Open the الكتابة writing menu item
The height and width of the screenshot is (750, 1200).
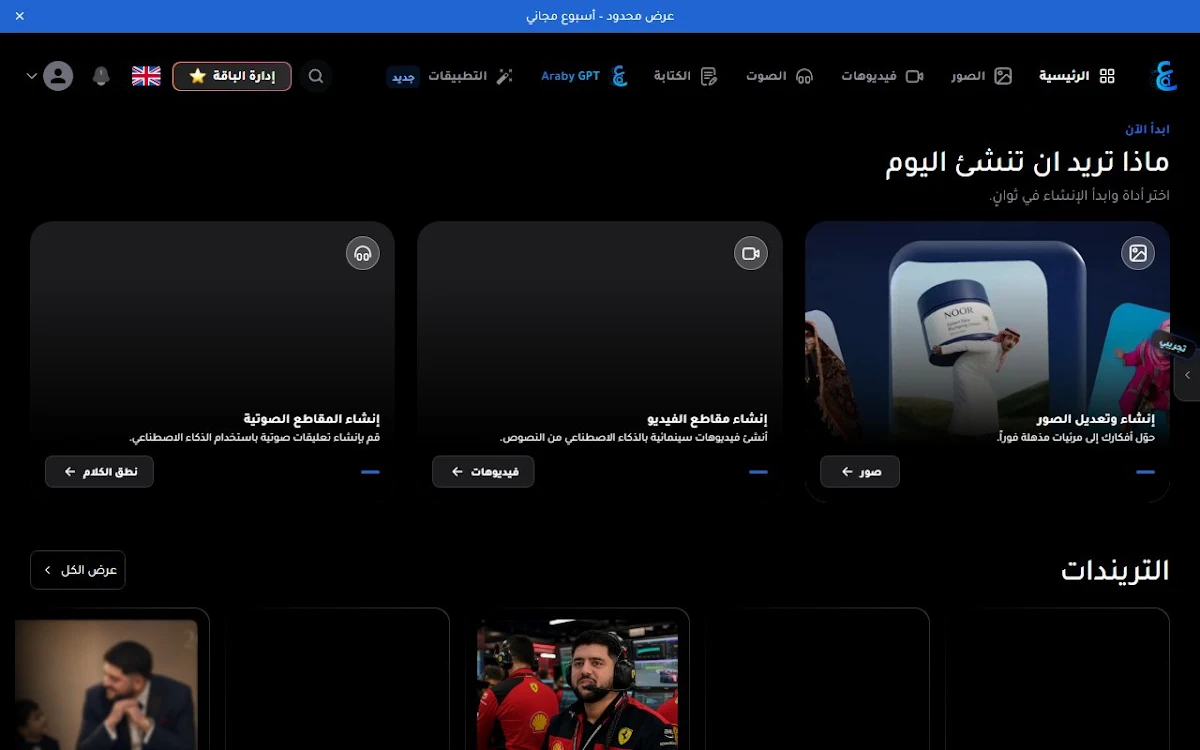click(686, 76)
